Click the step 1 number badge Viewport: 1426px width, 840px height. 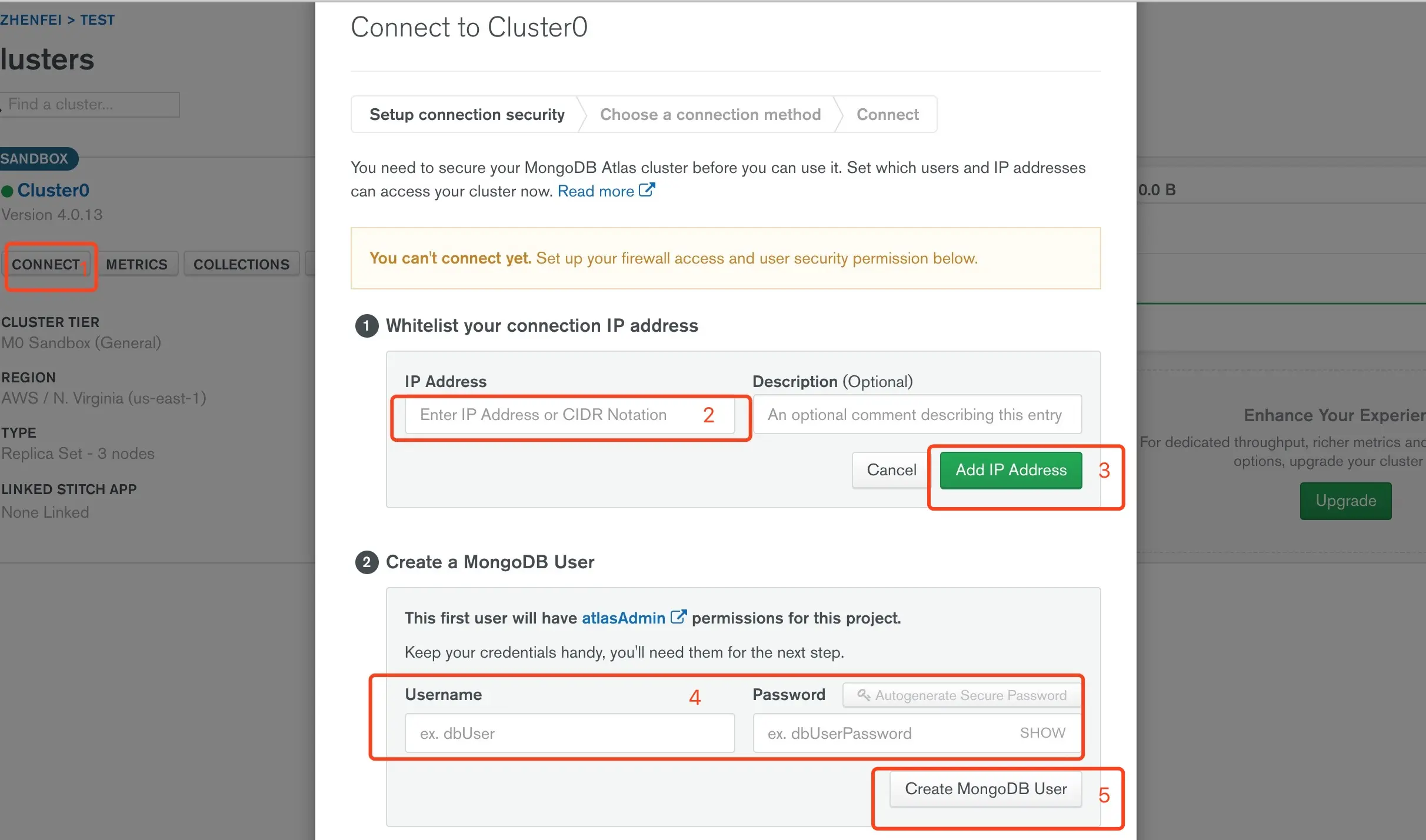pos(367,325)
